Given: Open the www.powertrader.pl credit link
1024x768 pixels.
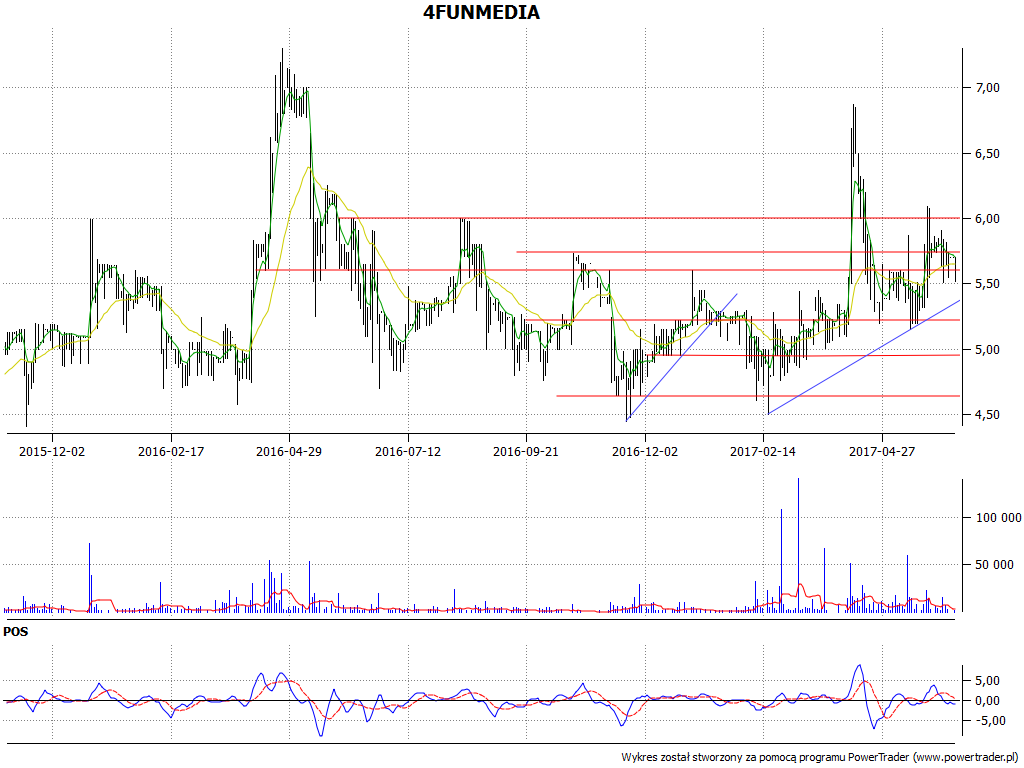Looking at the screenshot, I should point(967,758).
